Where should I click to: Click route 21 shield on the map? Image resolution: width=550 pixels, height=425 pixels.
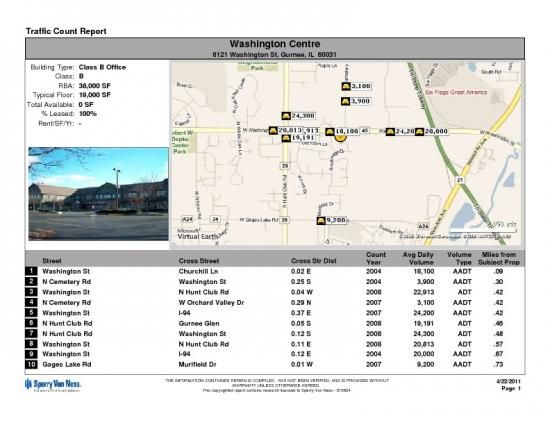460,180
